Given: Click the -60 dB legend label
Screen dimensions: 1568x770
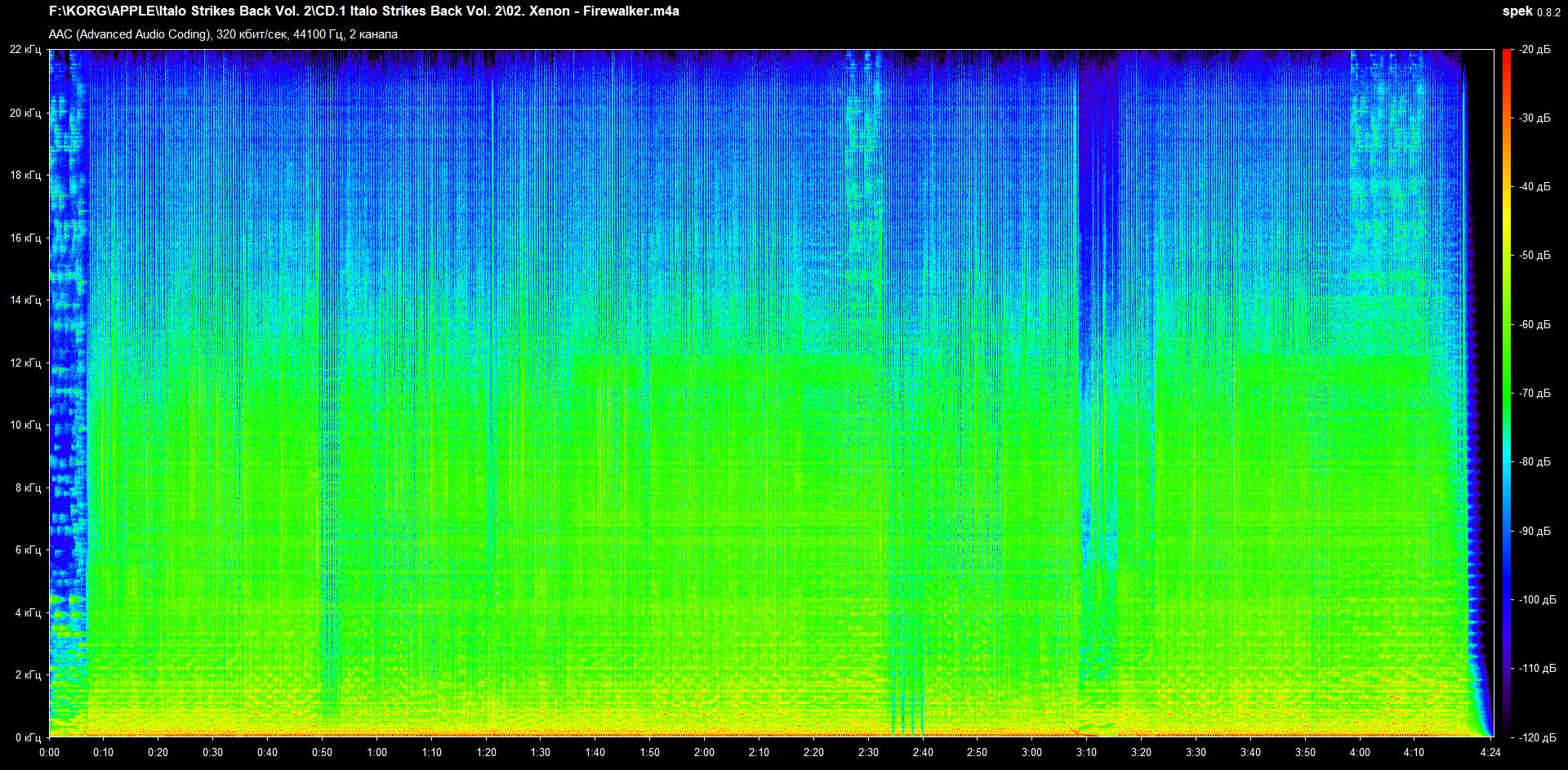Looking at the screenshot, I should 1535,324.
